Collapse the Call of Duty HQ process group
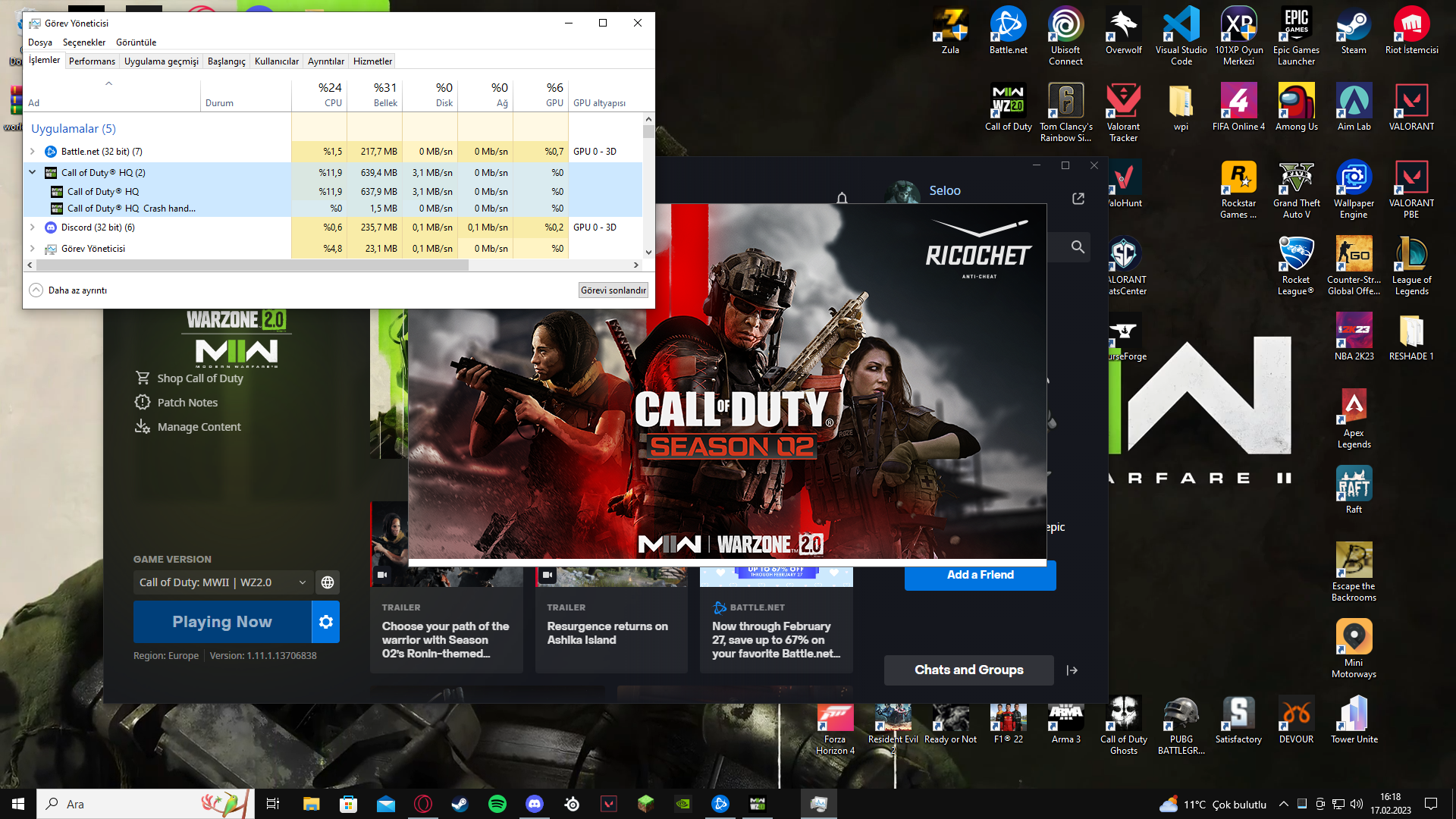This screenshot has width=1456, height=819. click(x=33, y=173)
